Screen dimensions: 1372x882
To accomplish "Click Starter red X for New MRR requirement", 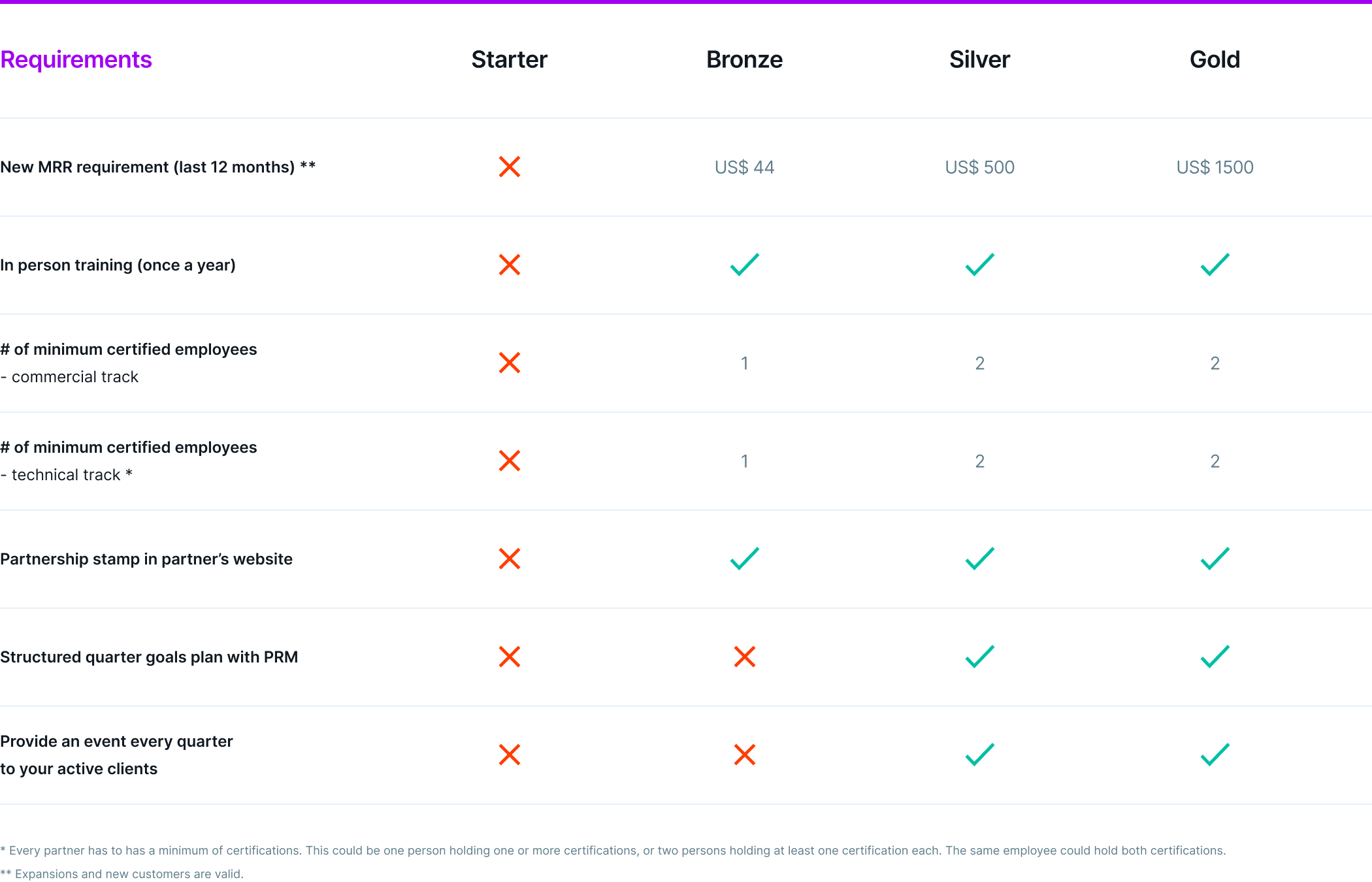I will (509, 167).
